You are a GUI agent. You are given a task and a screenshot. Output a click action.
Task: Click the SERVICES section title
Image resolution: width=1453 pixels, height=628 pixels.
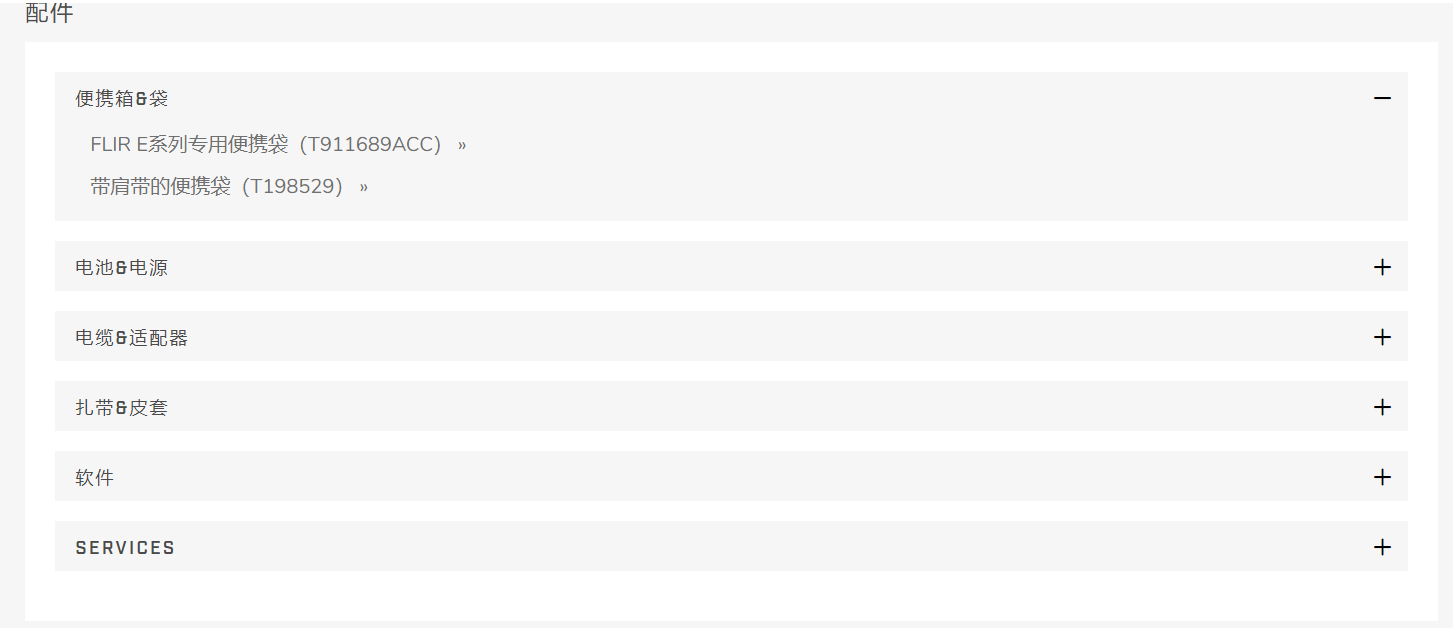point(125,548)
